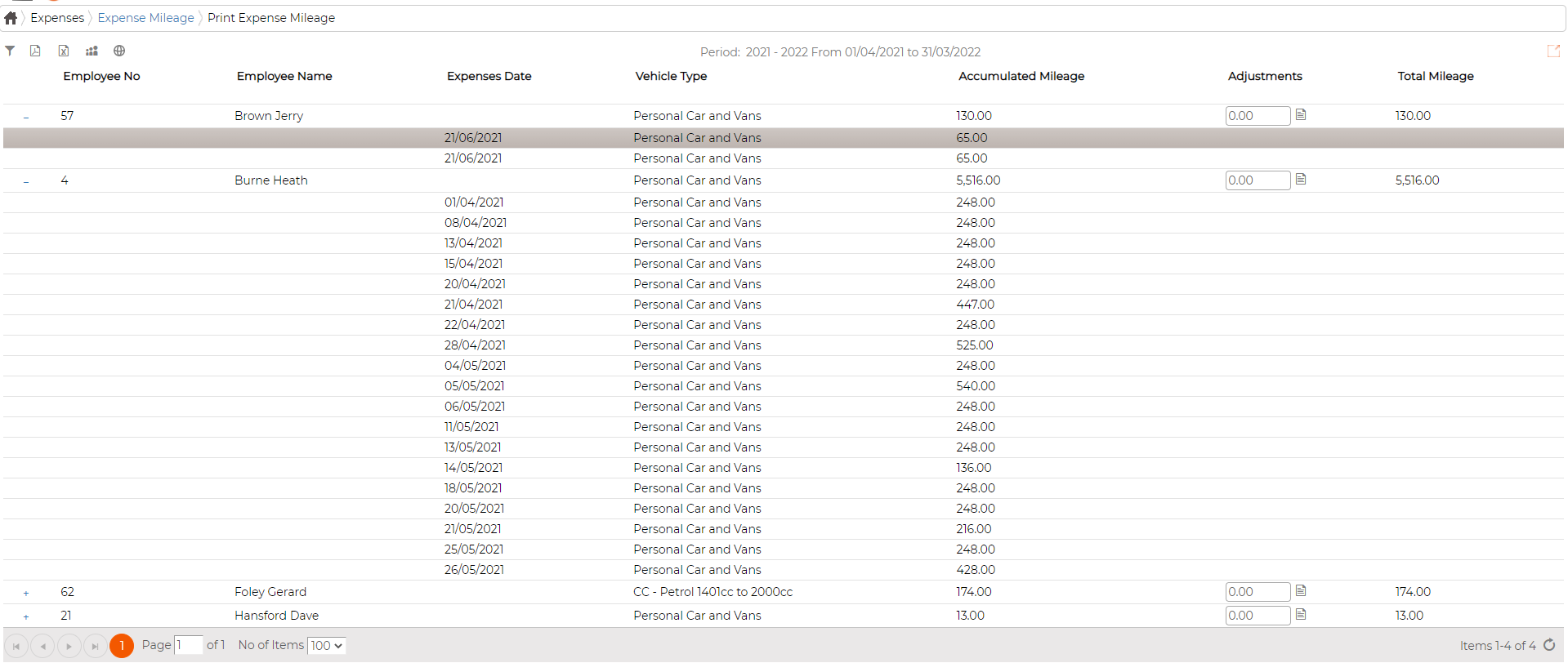
Task: Click the 174.00 total mileage value
Action: point(1413,592)
